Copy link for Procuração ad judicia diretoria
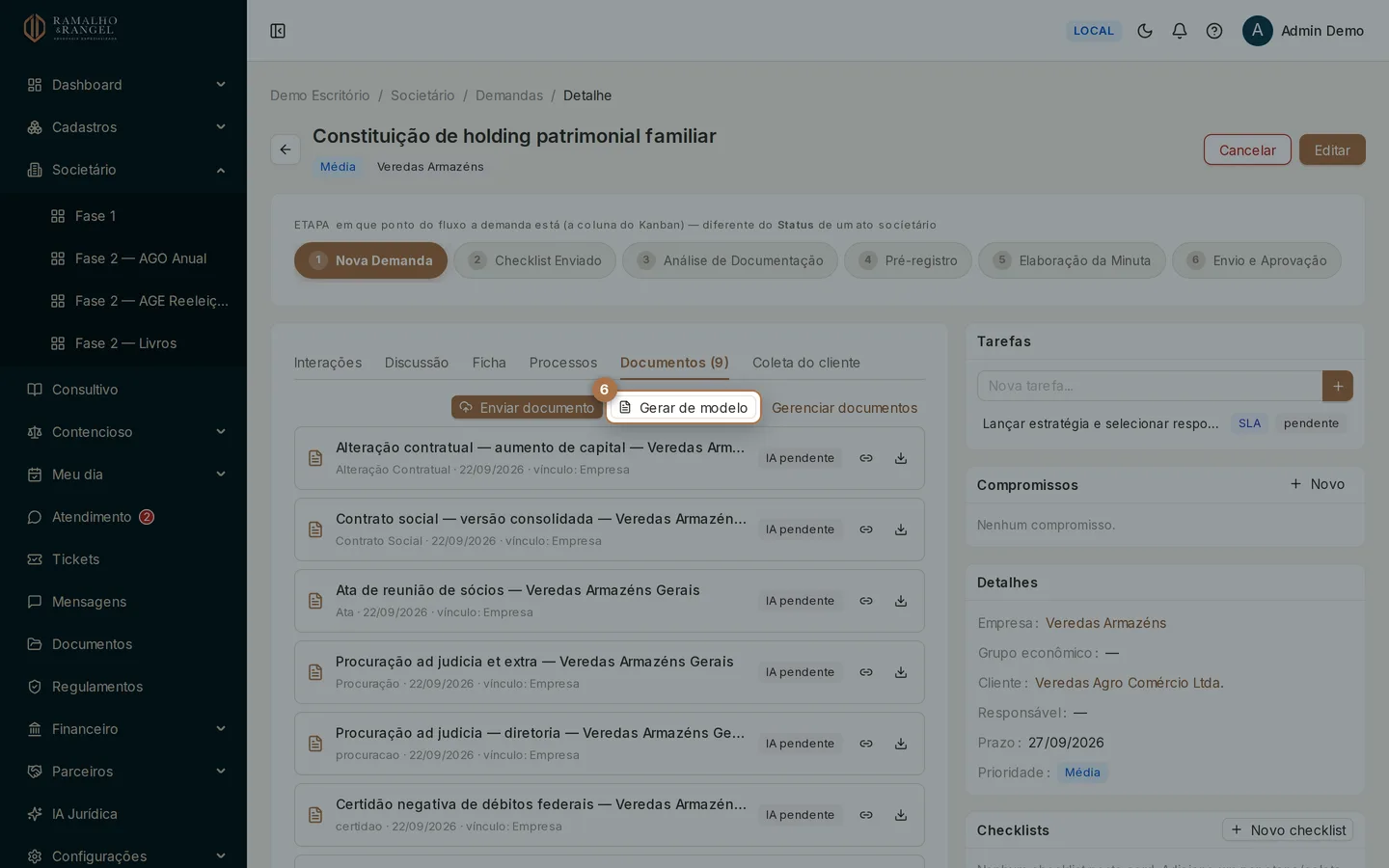Viewport: 1389px width, 868px height. click(866, 744)
